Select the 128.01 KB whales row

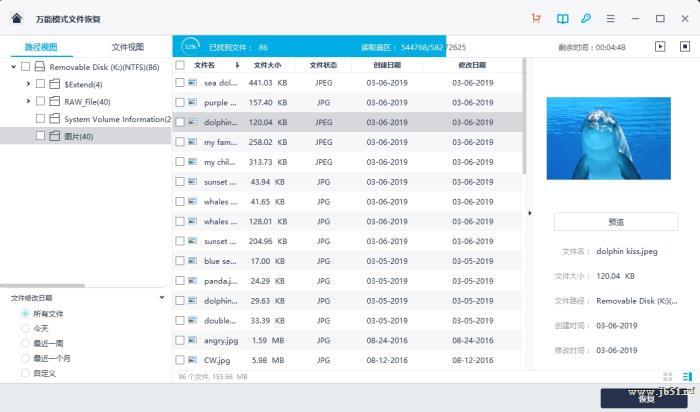347,221
